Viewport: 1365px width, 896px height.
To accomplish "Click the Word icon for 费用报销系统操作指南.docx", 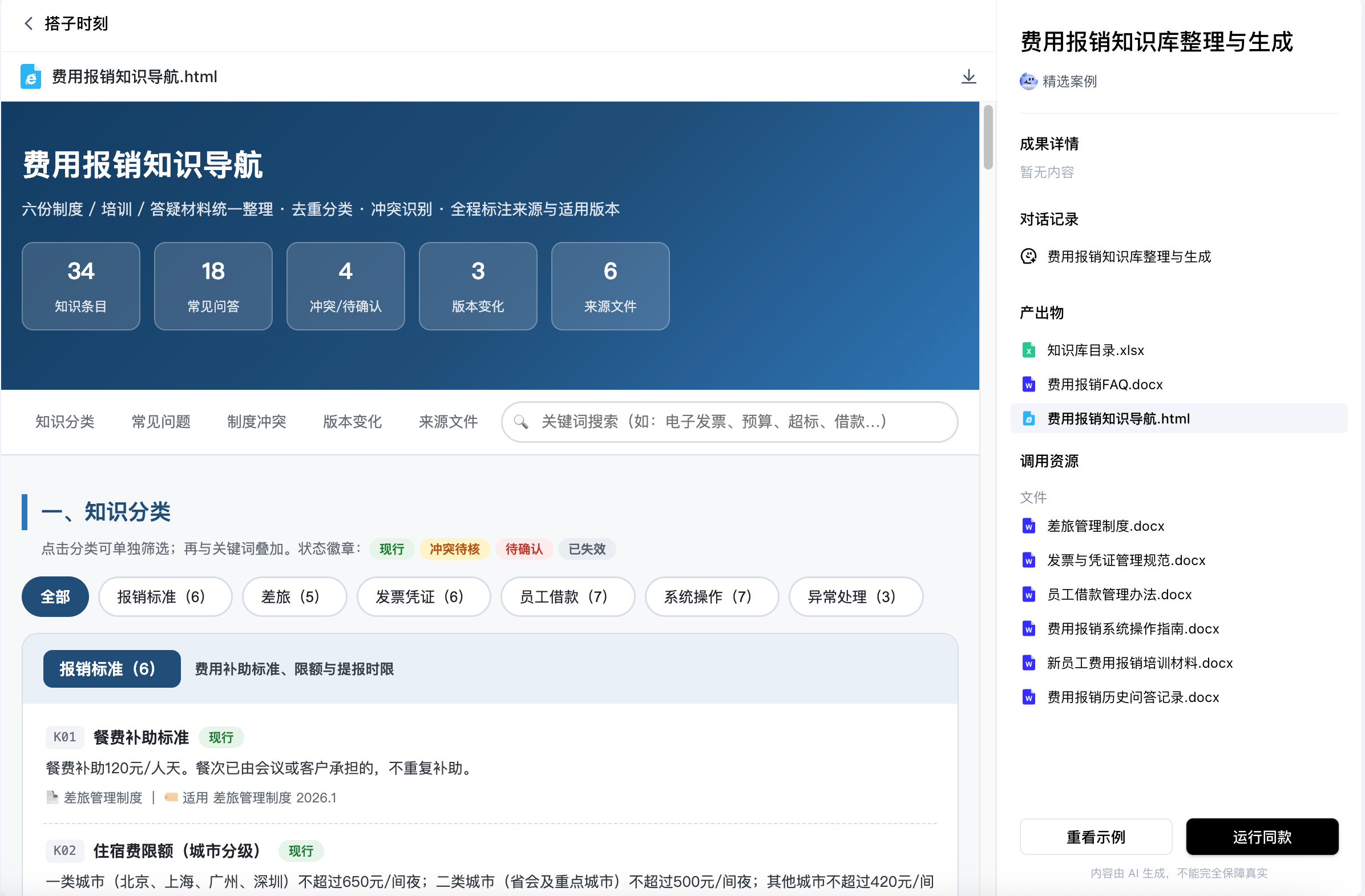I will (1029, 629).
